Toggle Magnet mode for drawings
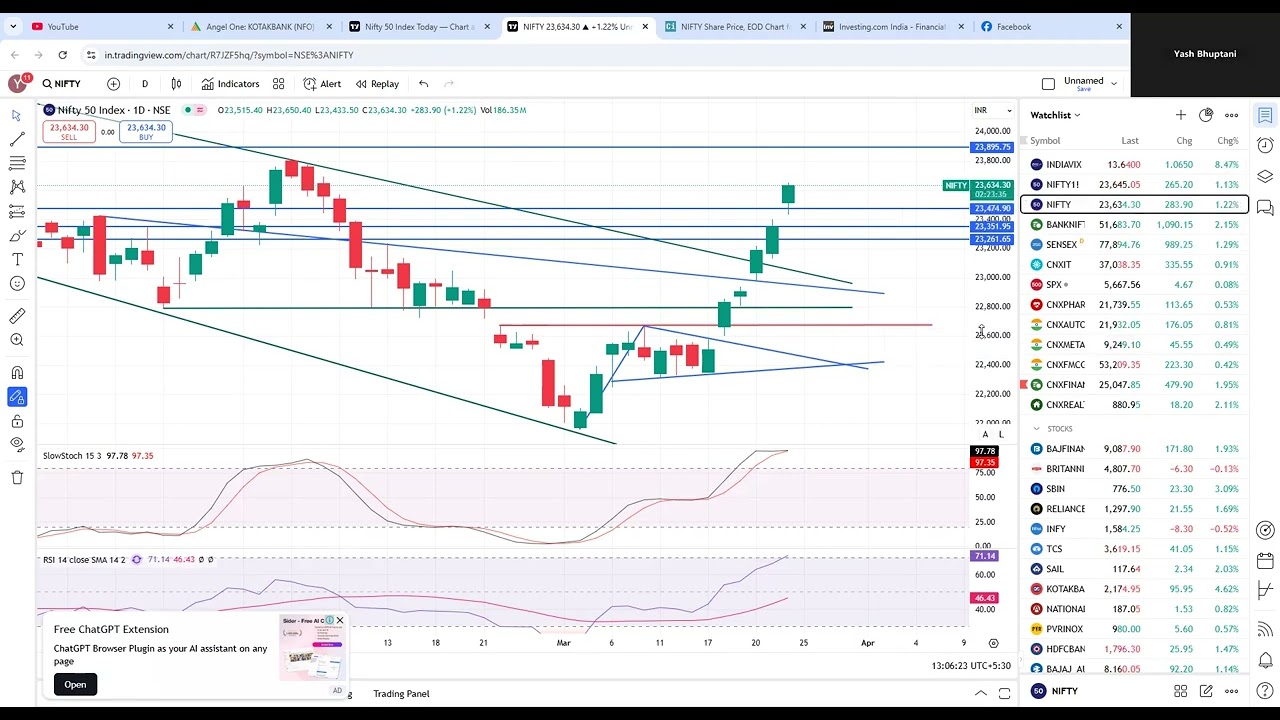This screenshot has height=720, width=1280. [17, 373]
